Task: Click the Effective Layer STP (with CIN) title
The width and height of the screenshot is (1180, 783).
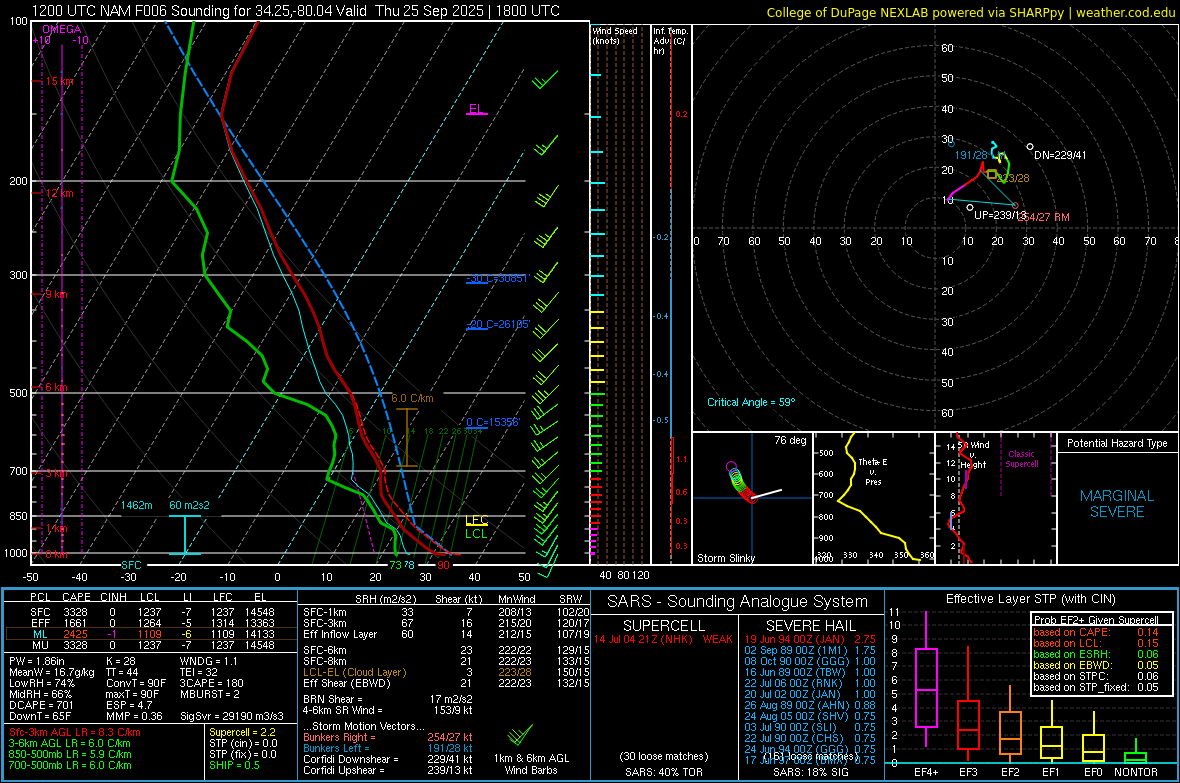Action: click(1030, 599)
